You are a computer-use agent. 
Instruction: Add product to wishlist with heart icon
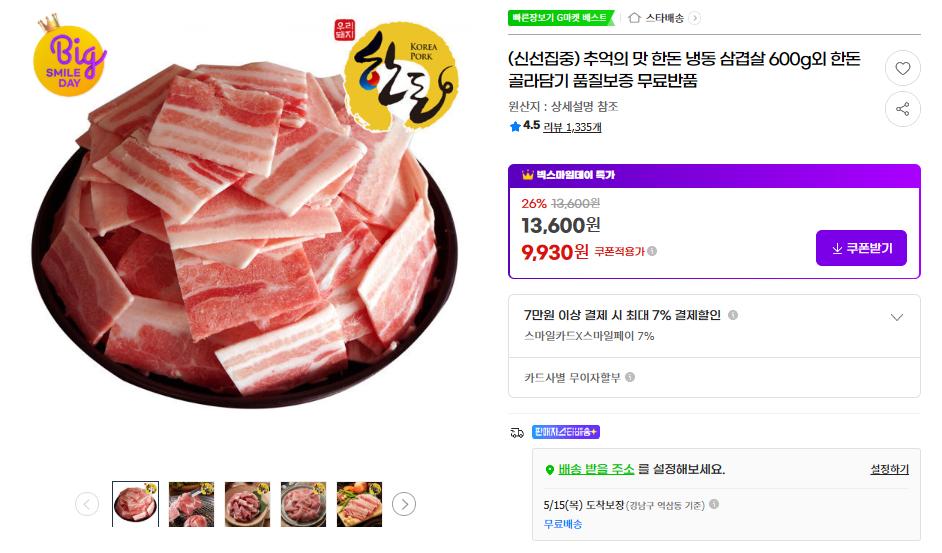click(x=902, y=69)
